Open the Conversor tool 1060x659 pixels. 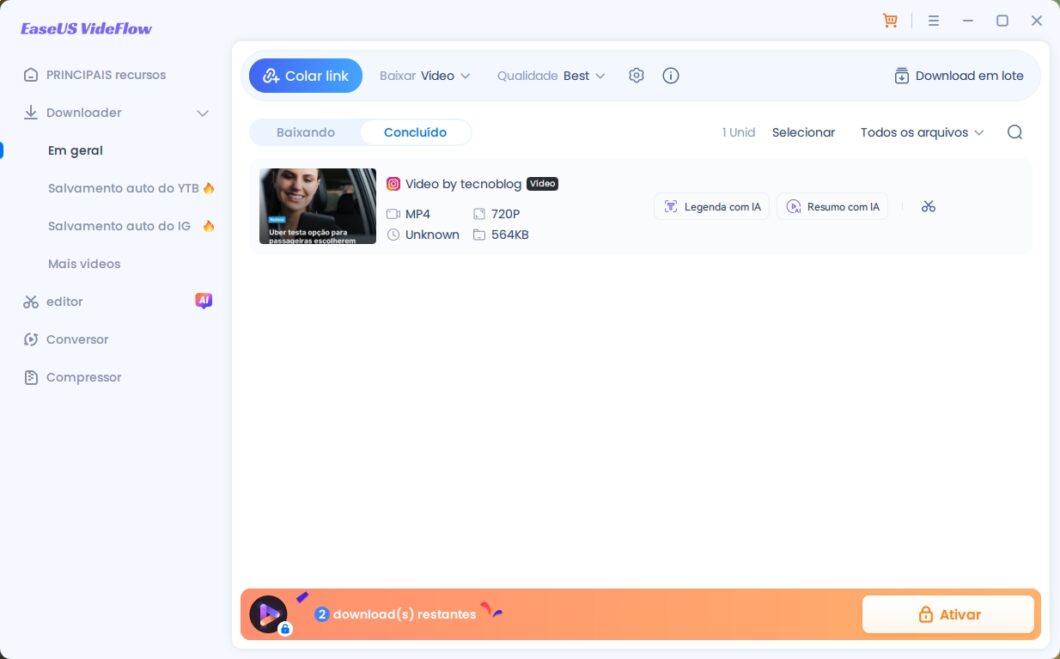pos(76,339)
